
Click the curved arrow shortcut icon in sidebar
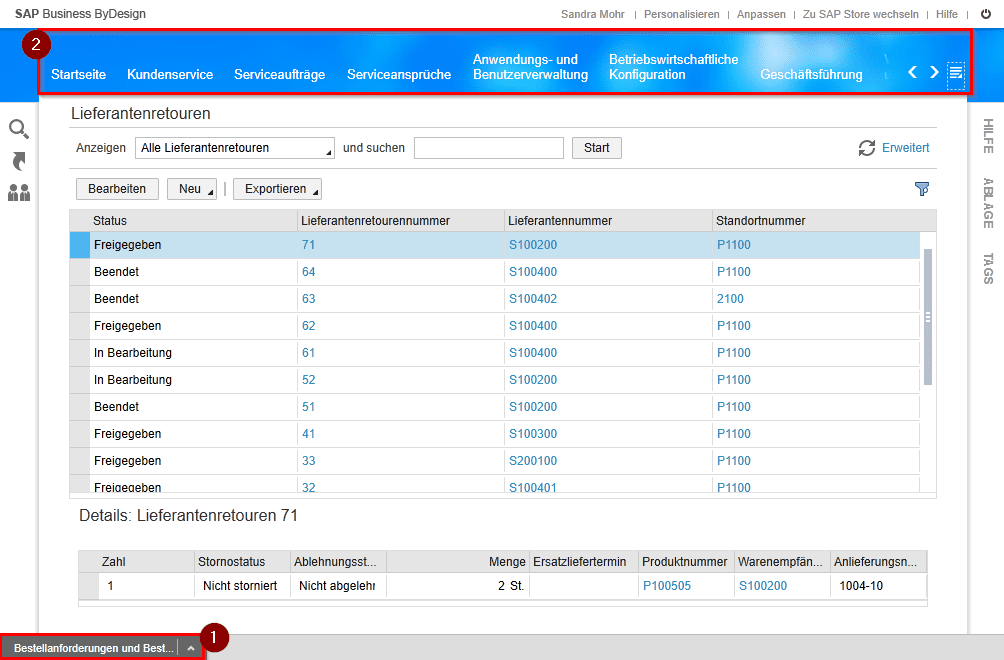19,161
